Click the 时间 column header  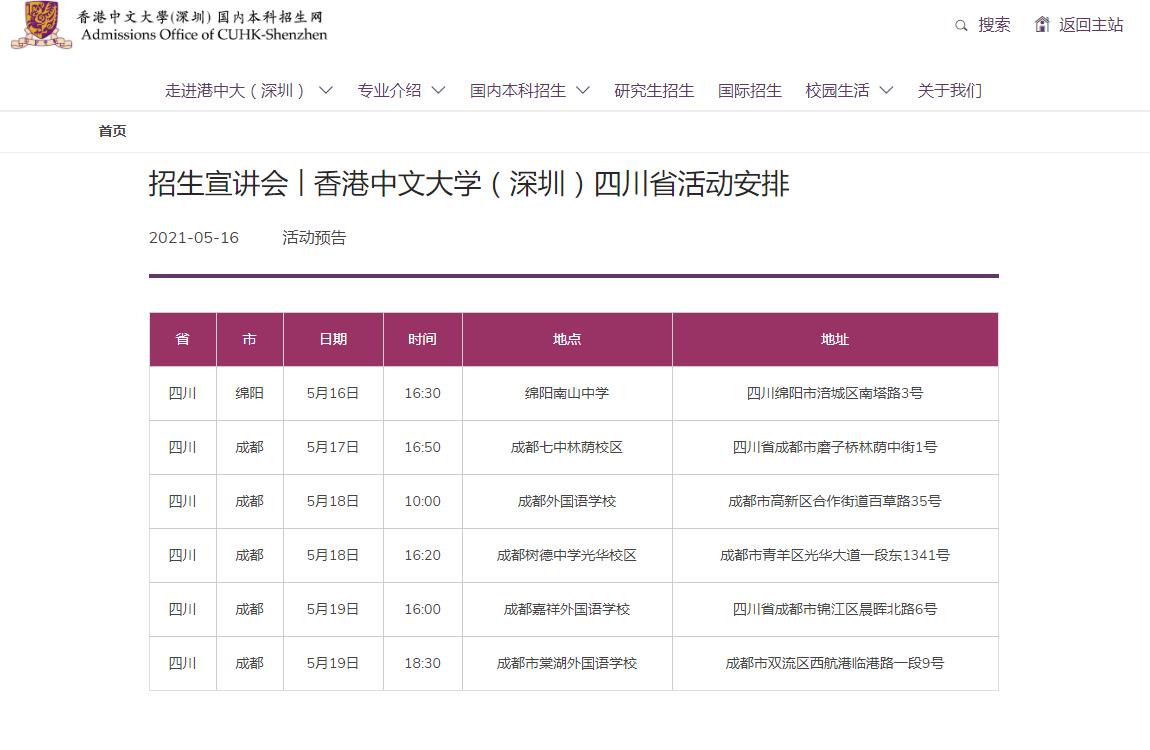click(422, 339)
